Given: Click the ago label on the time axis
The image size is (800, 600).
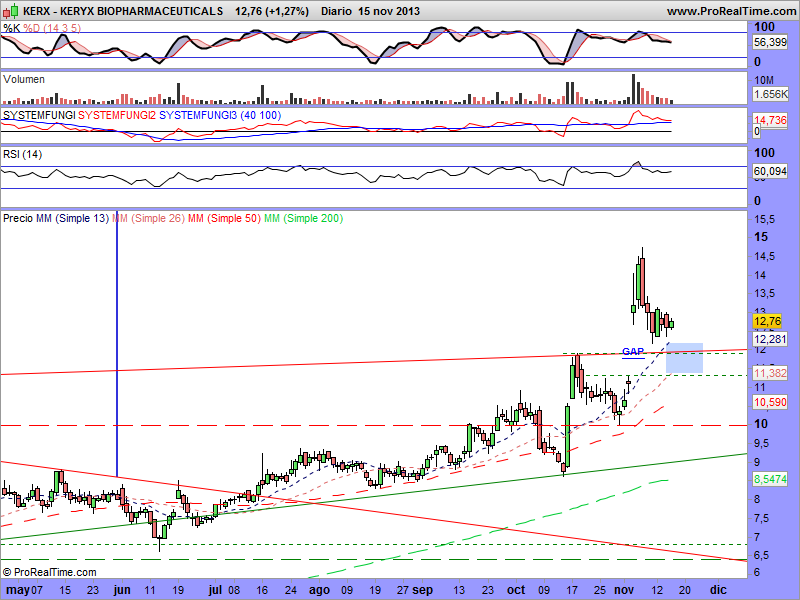Looking at the screenshot, I should tap(319, 590).
